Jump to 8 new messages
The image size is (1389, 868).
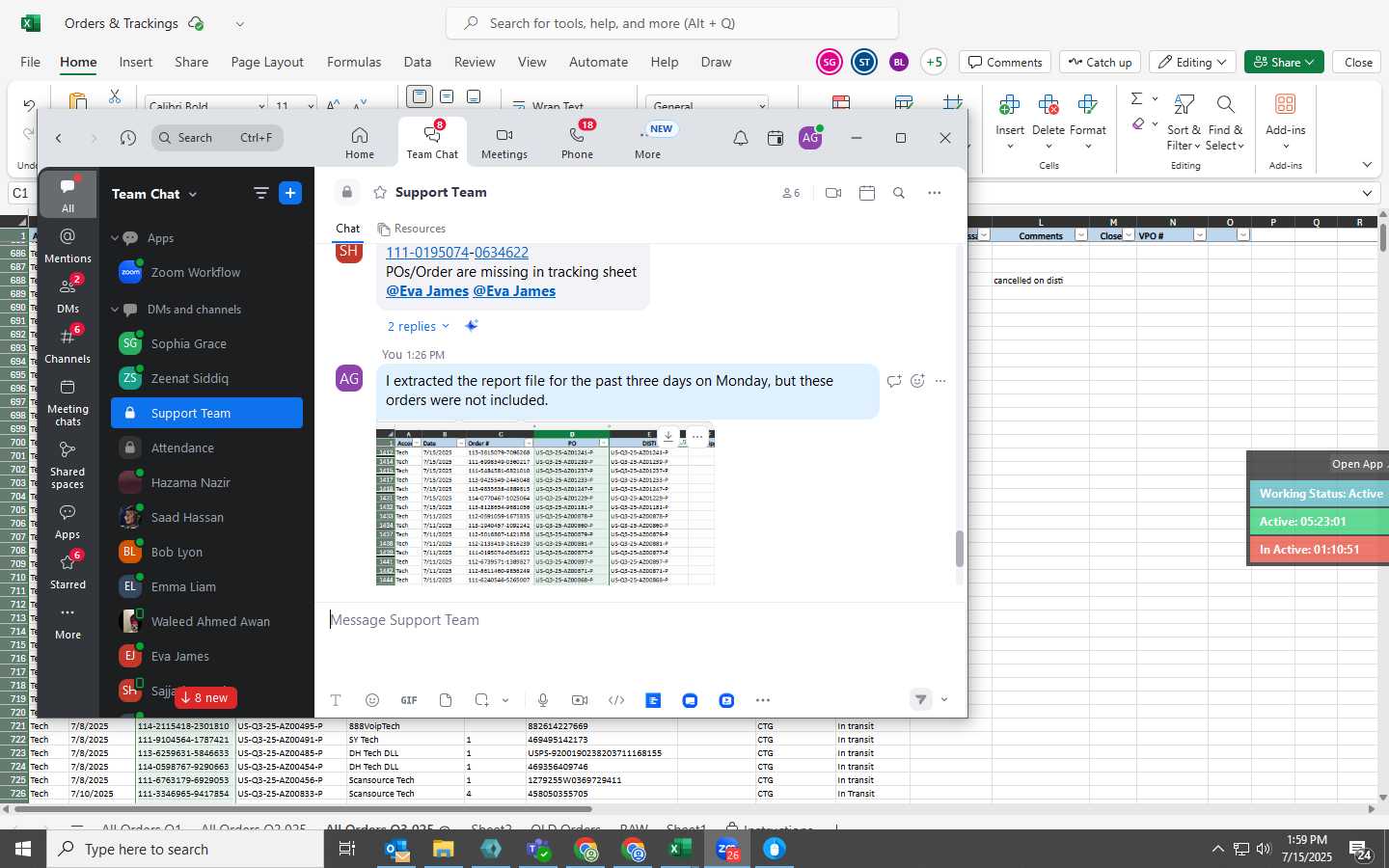(204, 697)
